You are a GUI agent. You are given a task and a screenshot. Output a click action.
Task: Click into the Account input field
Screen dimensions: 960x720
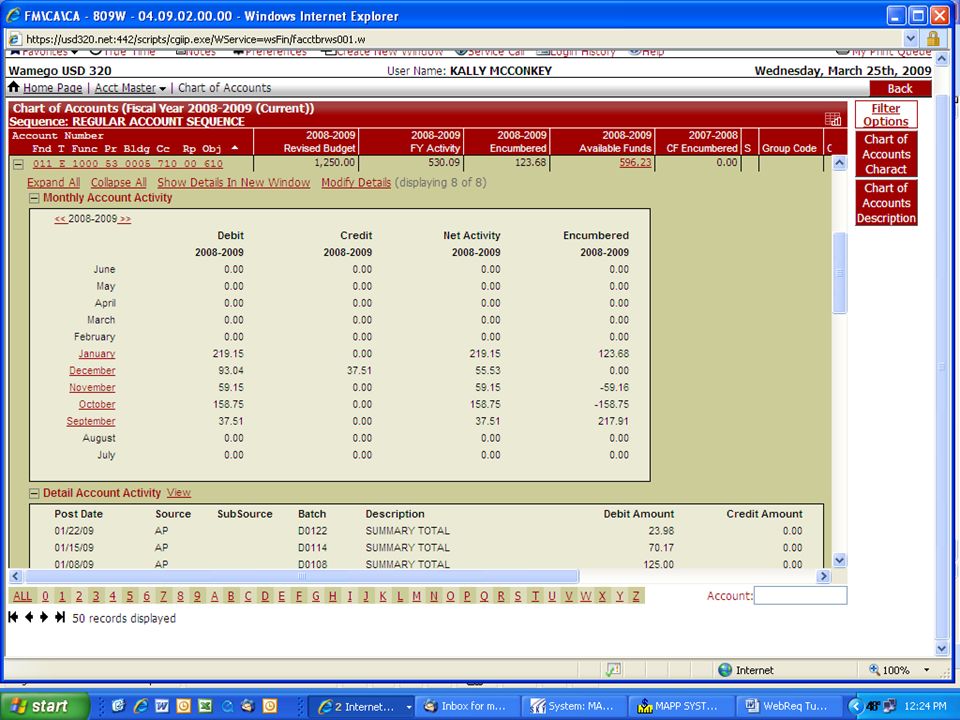800,596
